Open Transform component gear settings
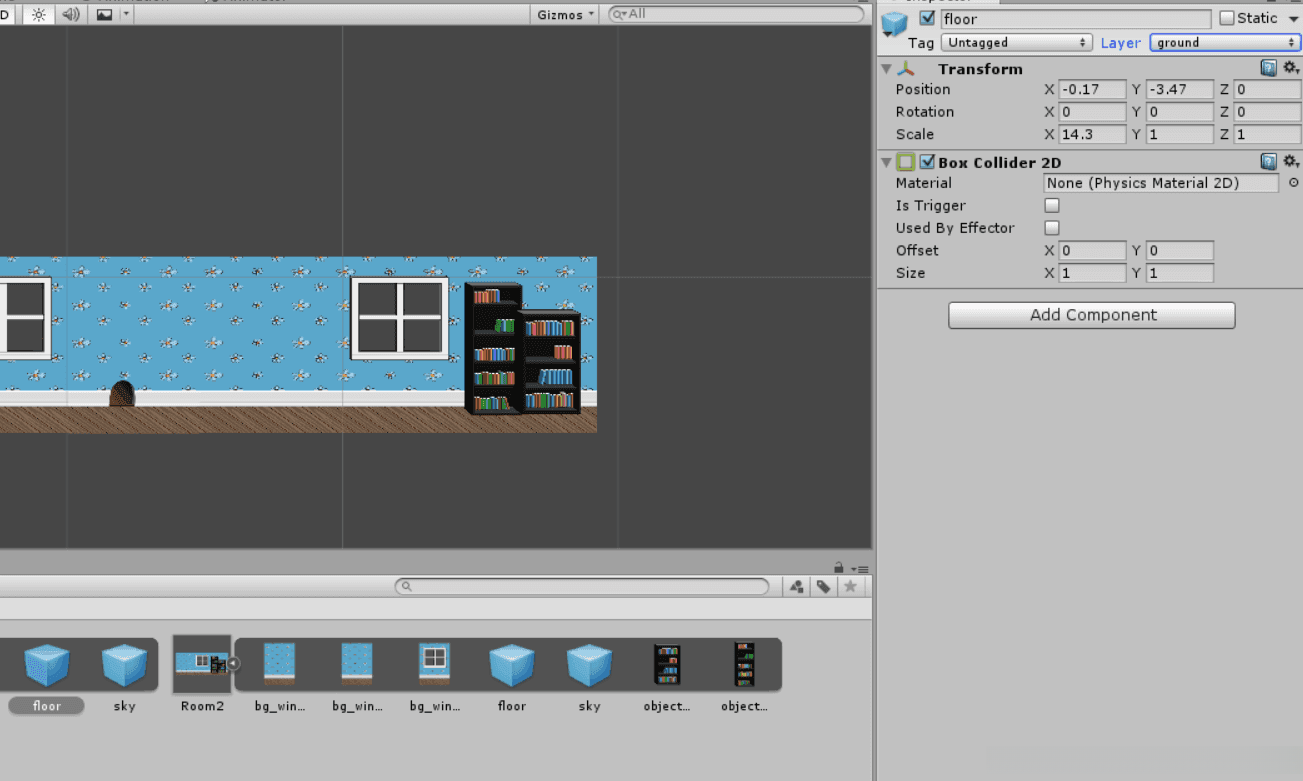Image resolution: width=1303 pixels, height=781 pixels. click(1291, 68)
